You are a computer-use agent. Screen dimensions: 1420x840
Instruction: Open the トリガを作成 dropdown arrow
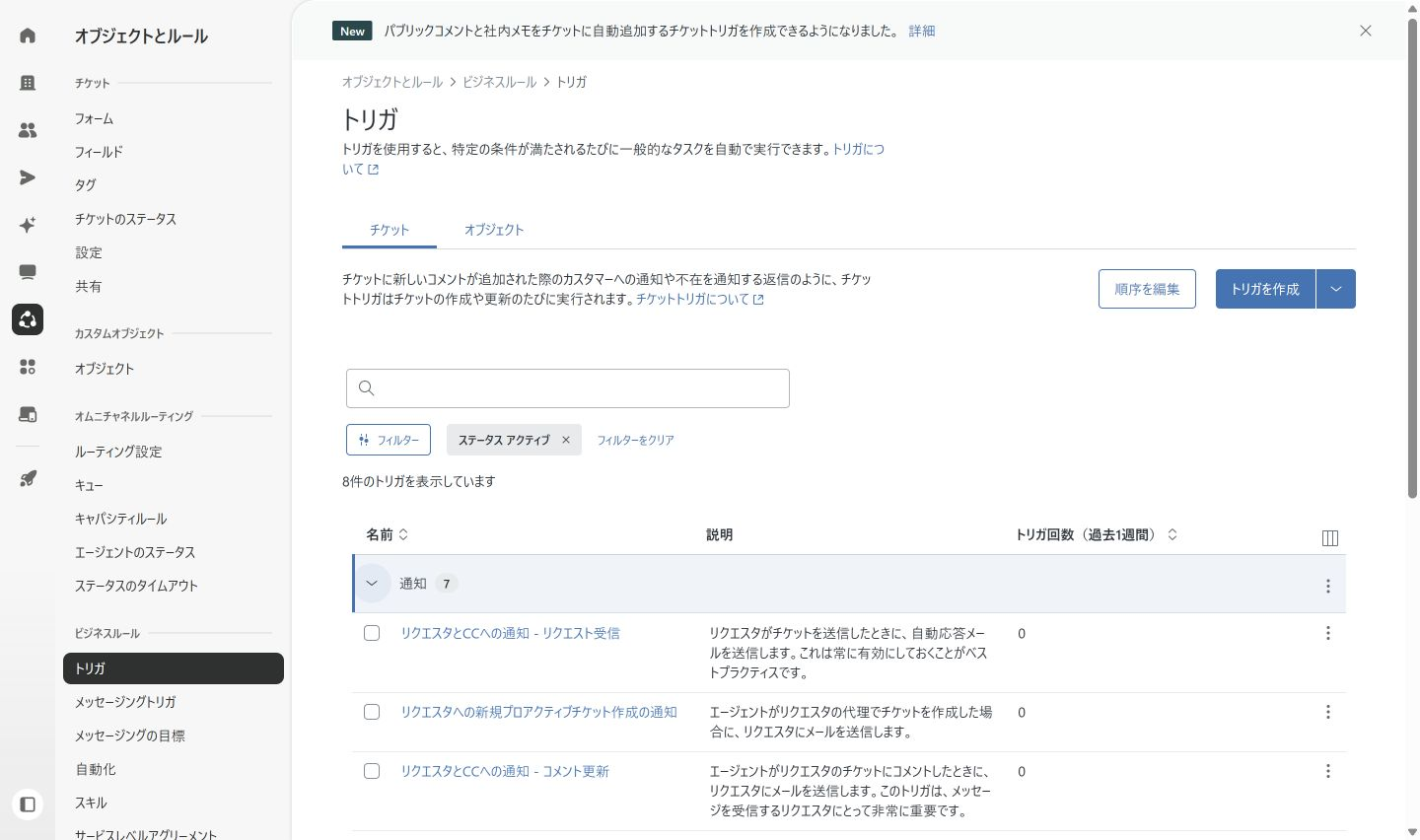pyautogui.click(x=1336, y=289)
